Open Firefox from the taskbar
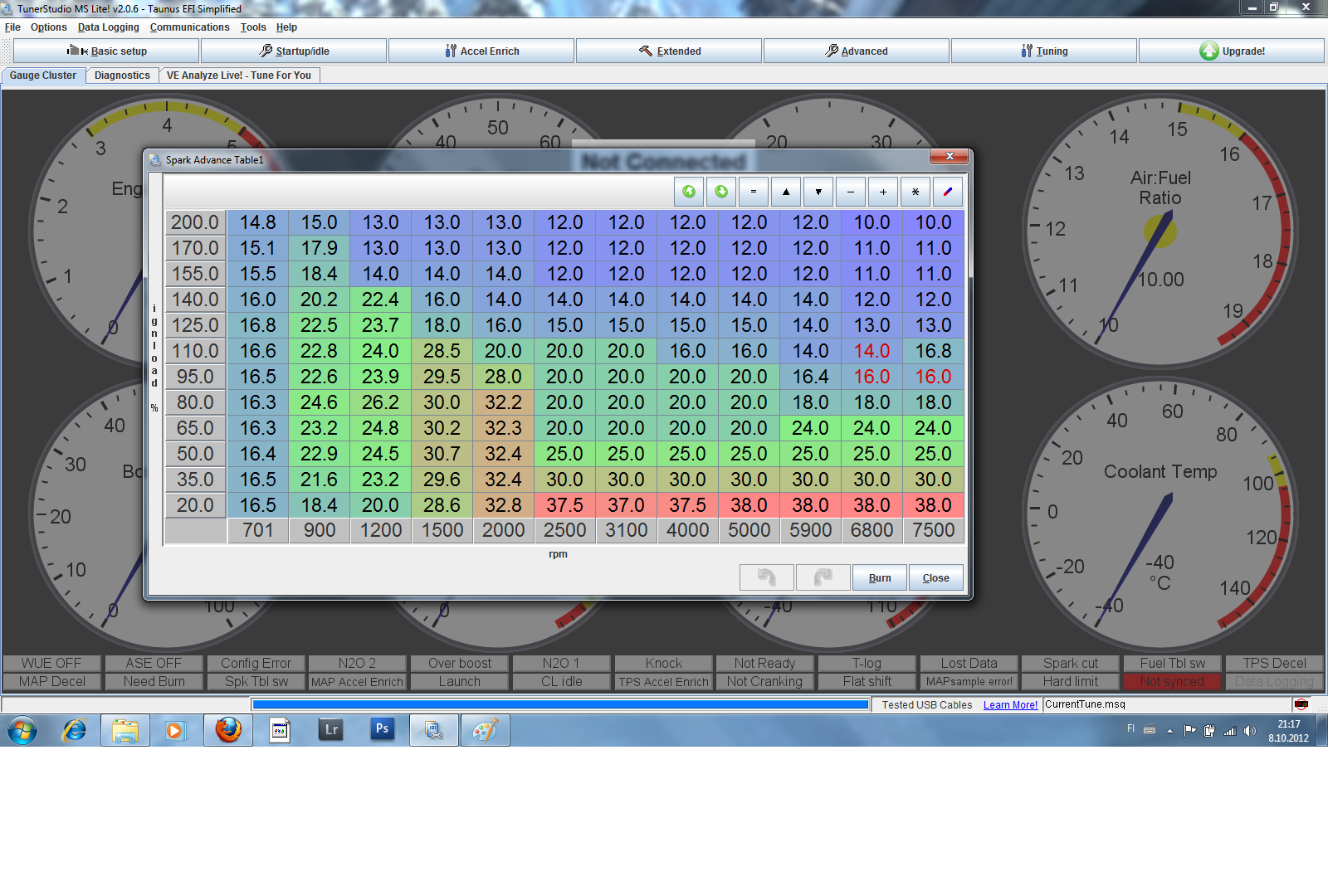Screen dimensions: 1328x896 228,730
